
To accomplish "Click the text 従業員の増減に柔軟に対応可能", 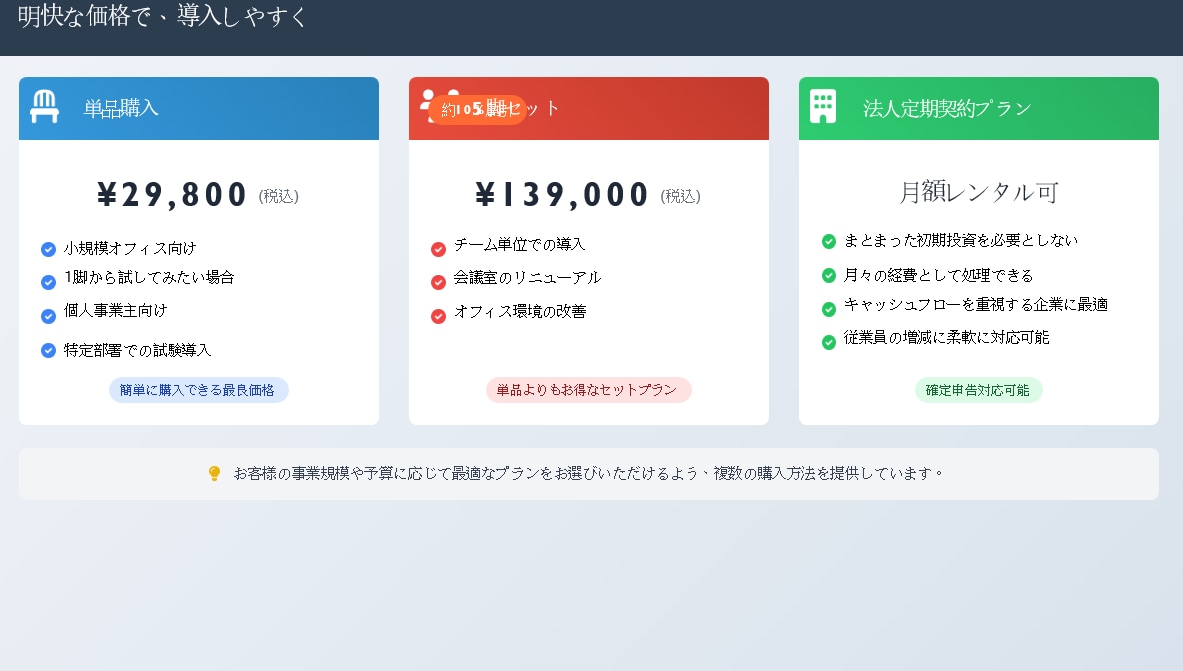I will click(947, 337).
